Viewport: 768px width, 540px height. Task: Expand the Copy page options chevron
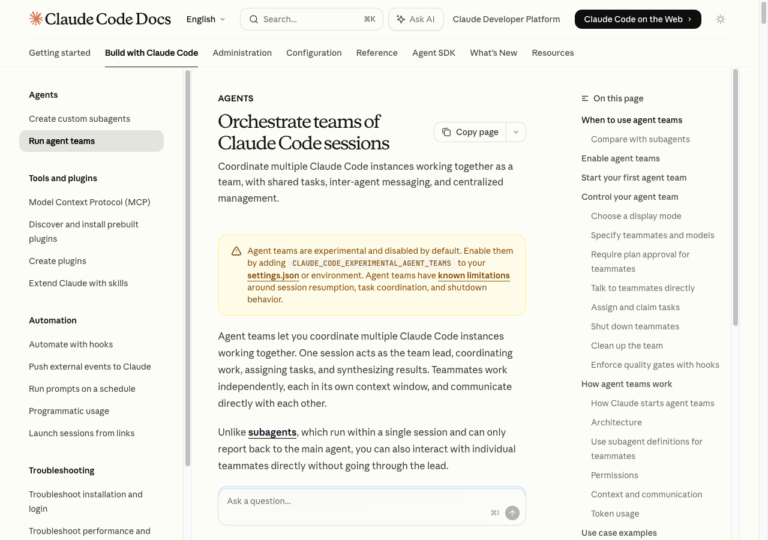[516, 132]
